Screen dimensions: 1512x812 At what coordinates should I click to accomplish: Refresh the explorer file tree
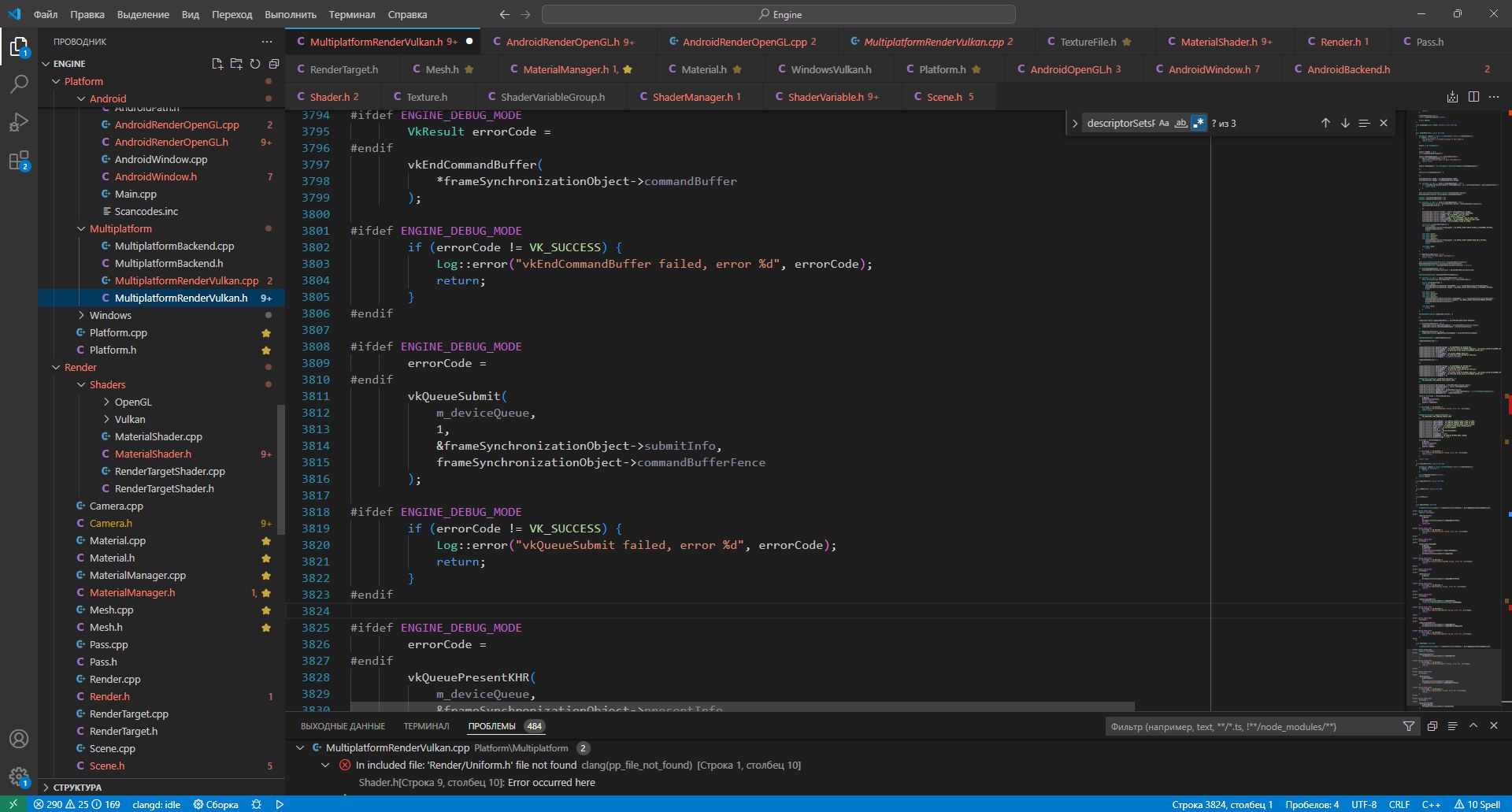click(x=255, y=64)
